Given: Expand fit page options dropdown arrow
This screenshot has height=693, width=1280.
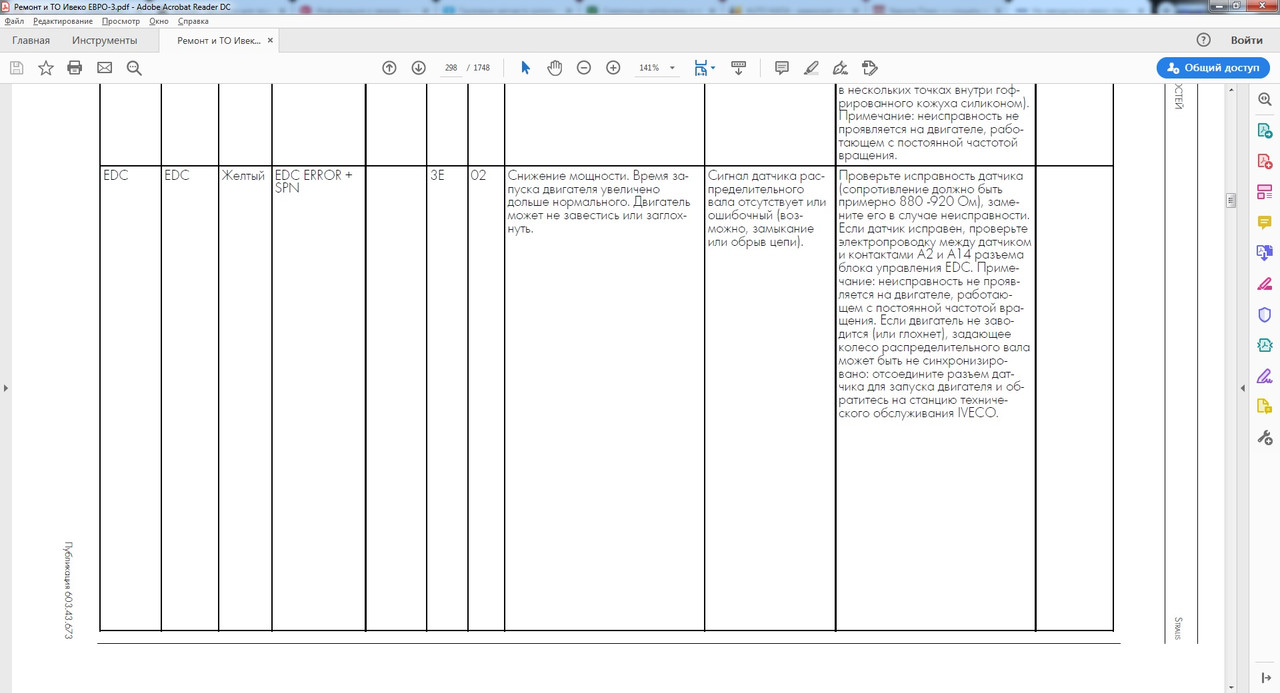Looking at the screenshot, I should pos(713,69).
